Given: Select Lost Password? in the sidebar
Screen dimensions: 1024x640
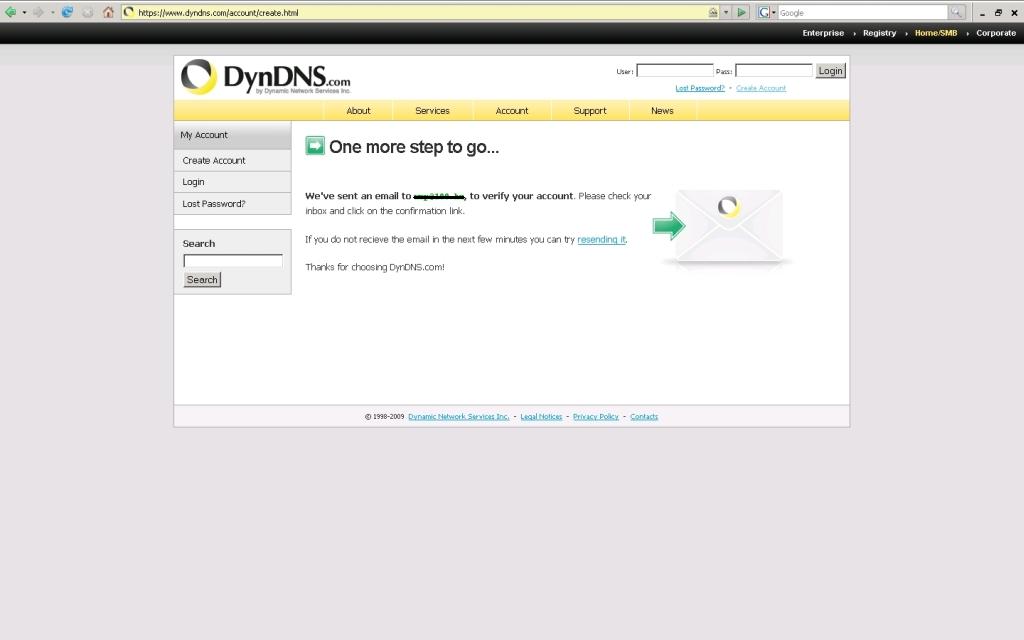Looking at the screenshot, I should click(x=232, y=204).
